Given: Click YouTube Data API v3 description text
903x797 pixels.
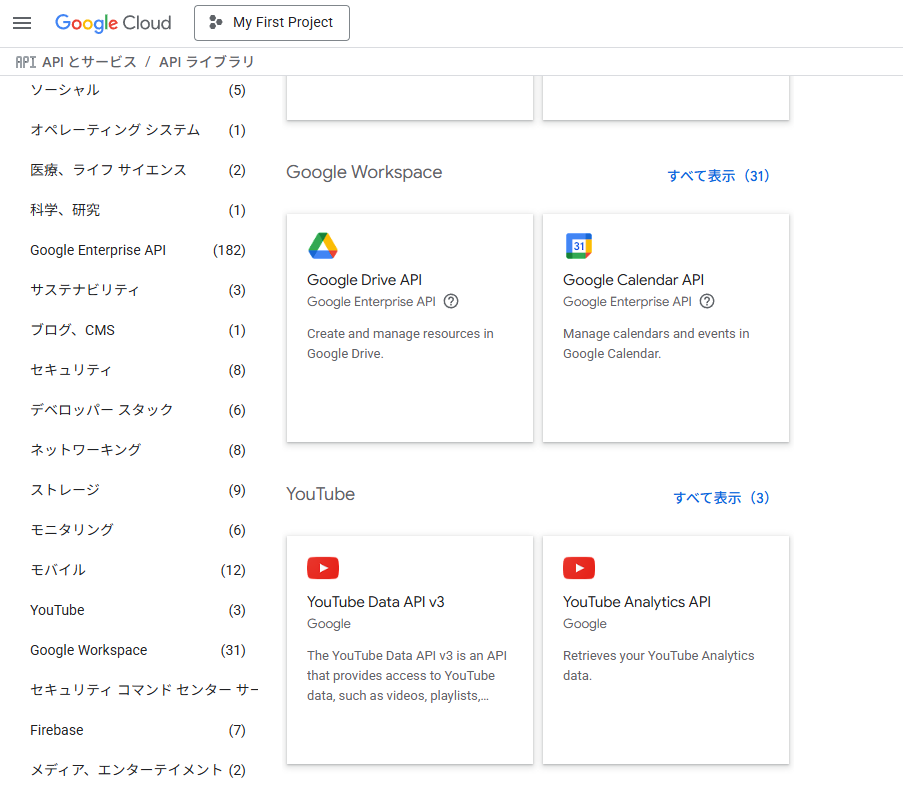Looking at the screenshot, I should coord(407,675).
